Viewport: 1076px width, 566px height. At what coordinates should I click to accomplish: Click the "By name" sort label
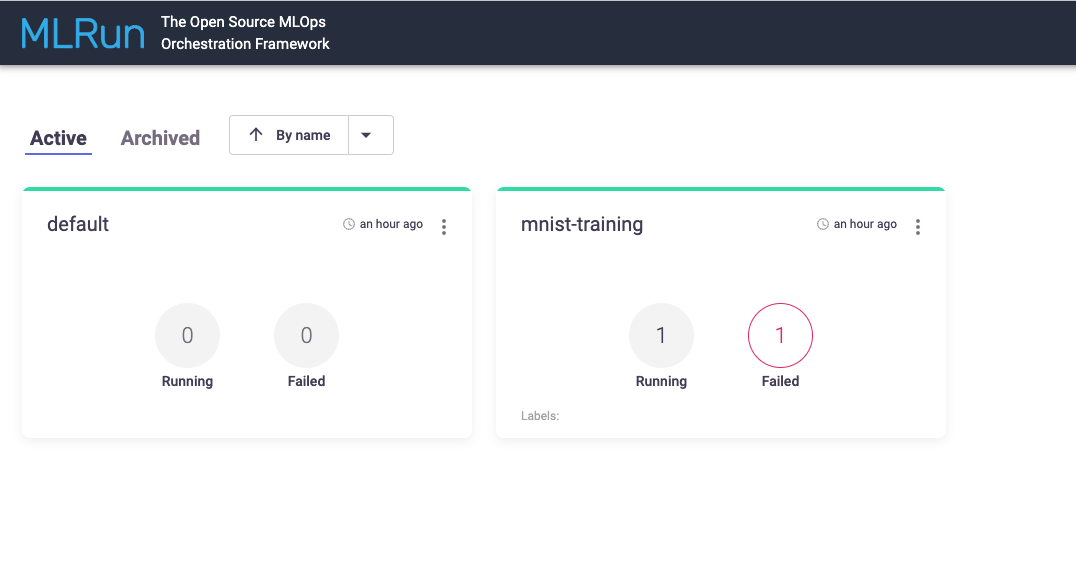pos(303,135)
